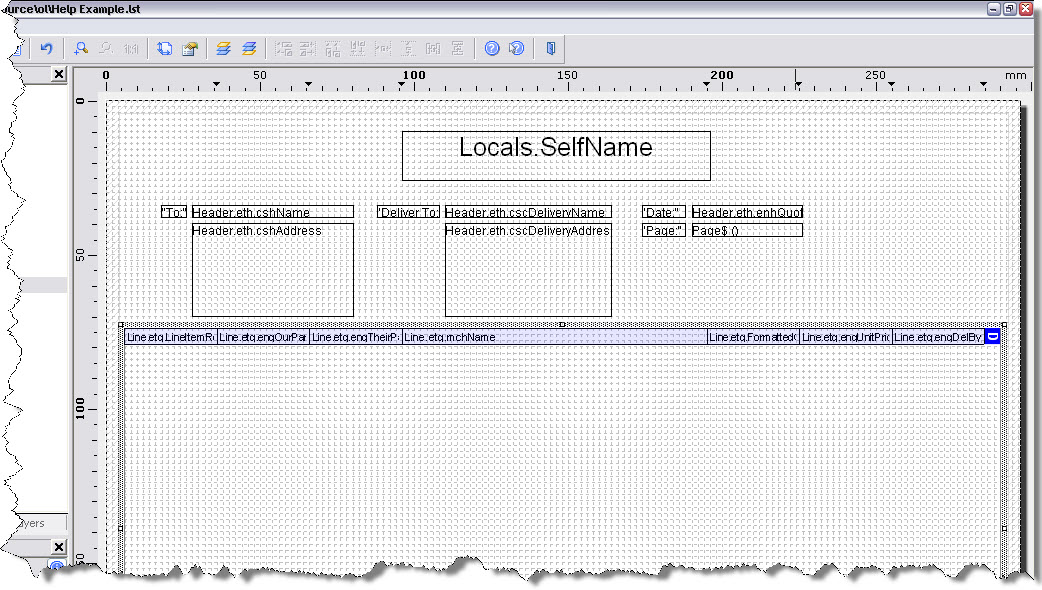The image size is (1042, 590).
Task: Click the 100 mark on horizontal ruler
Action: click(x=414, y=75)
